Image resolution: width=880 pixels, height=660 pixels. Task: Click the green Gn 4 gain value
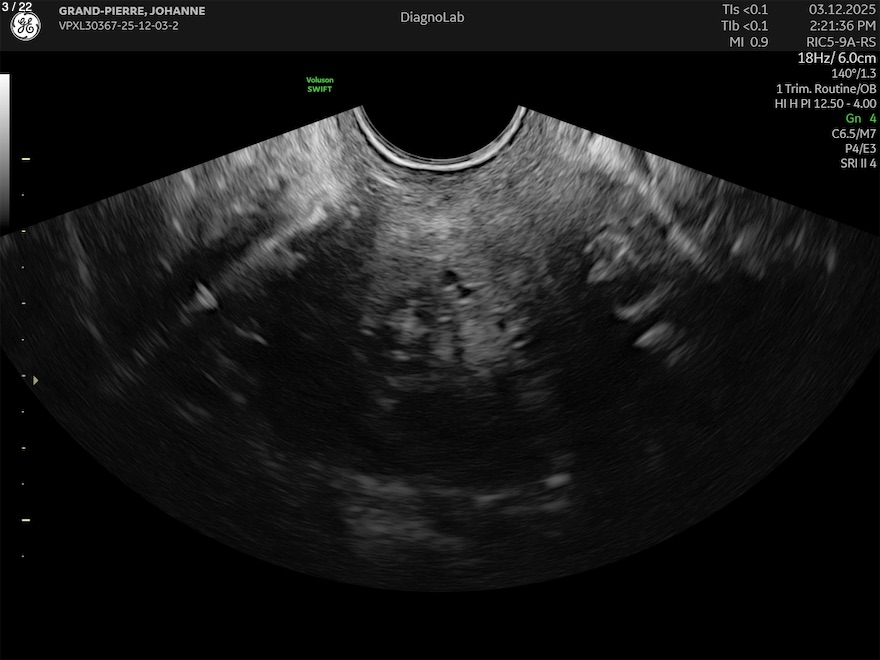point(860,118)
